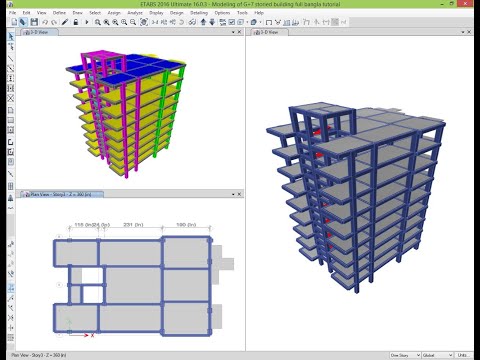Select the Draw Beam/Column line tool
This screenshot has height=360, width=480.
pyautogui.click(x=11, y=59)
